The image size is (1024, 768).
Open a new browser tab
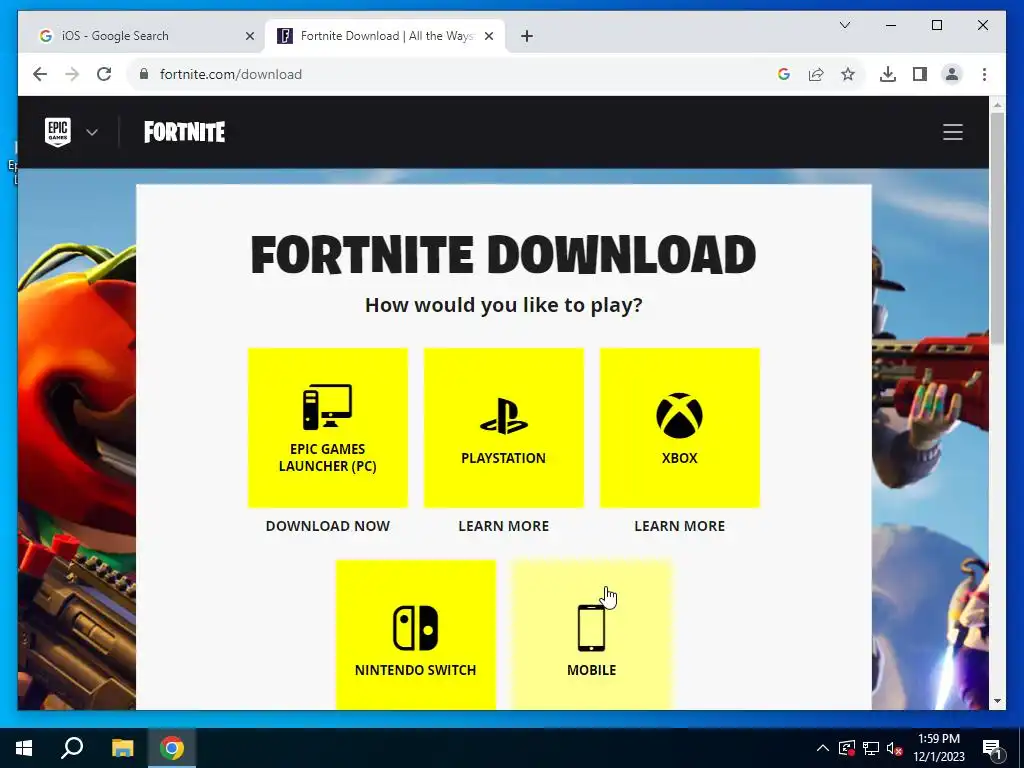(527, 36)
